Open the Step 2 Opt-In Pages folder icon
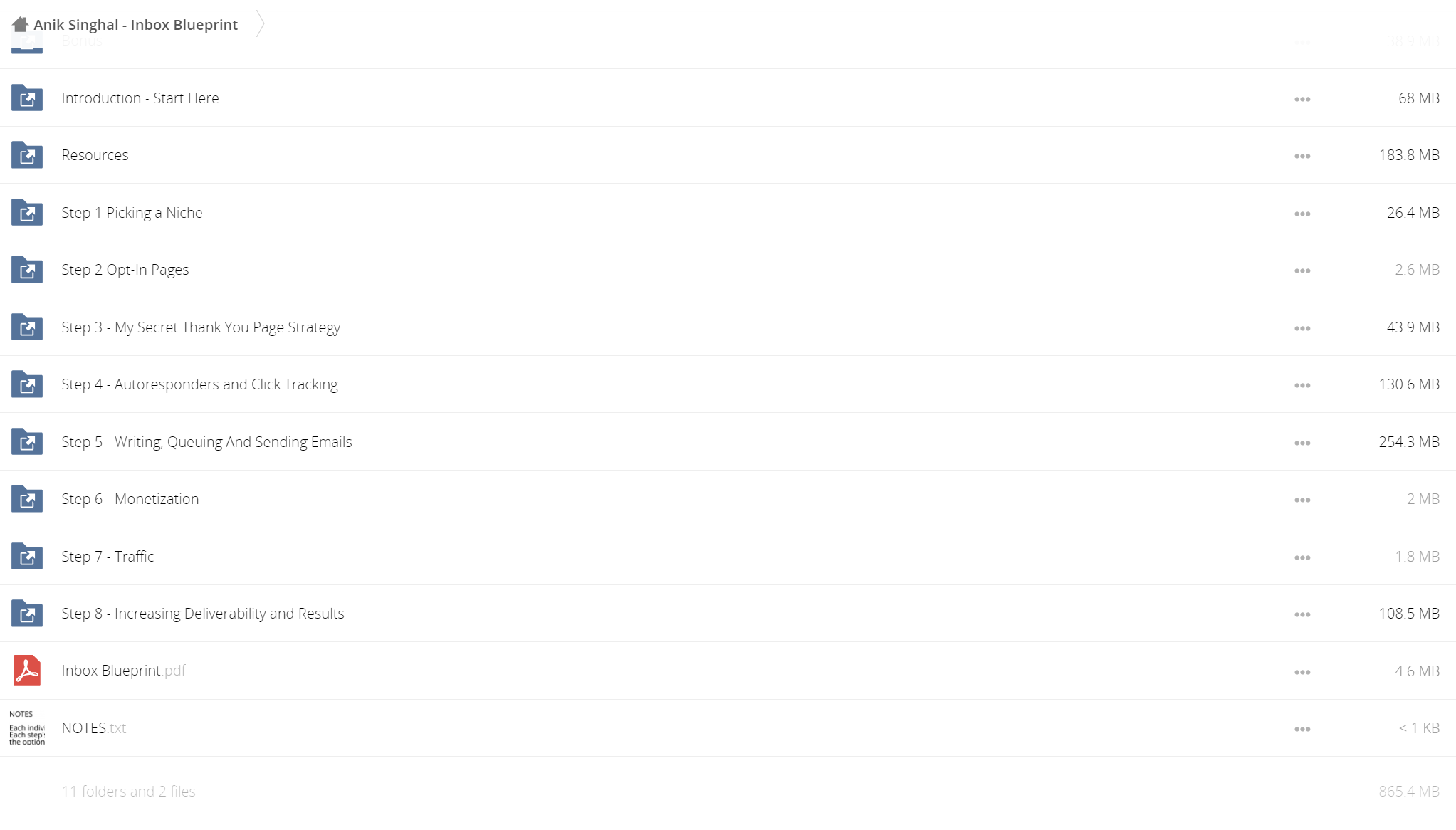This screenshot has width=1456, height=830. pyautogui.click(x=27, y=270)
